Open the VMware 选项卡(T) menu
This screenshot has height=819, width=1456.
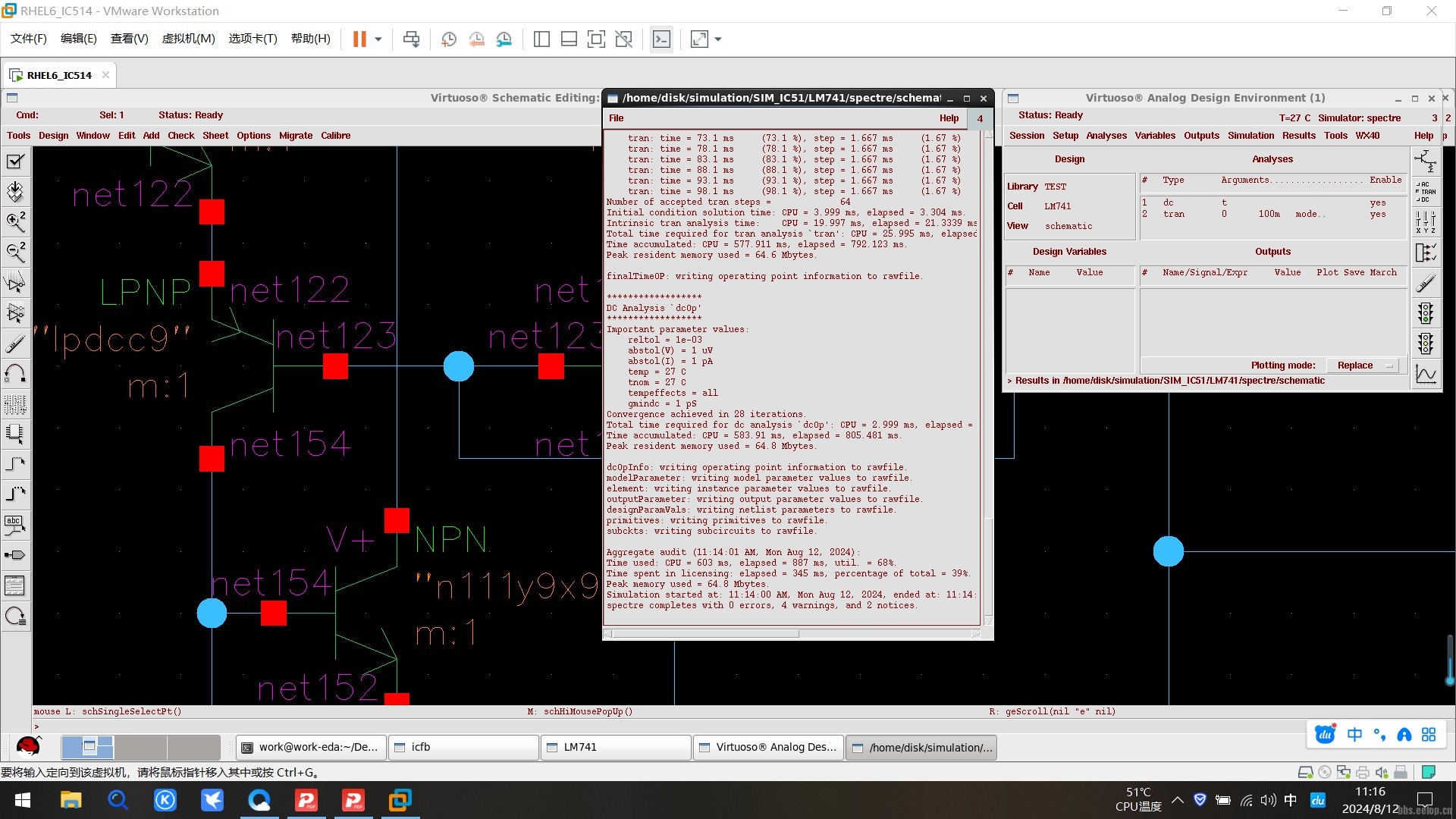(x=253, y=39)
